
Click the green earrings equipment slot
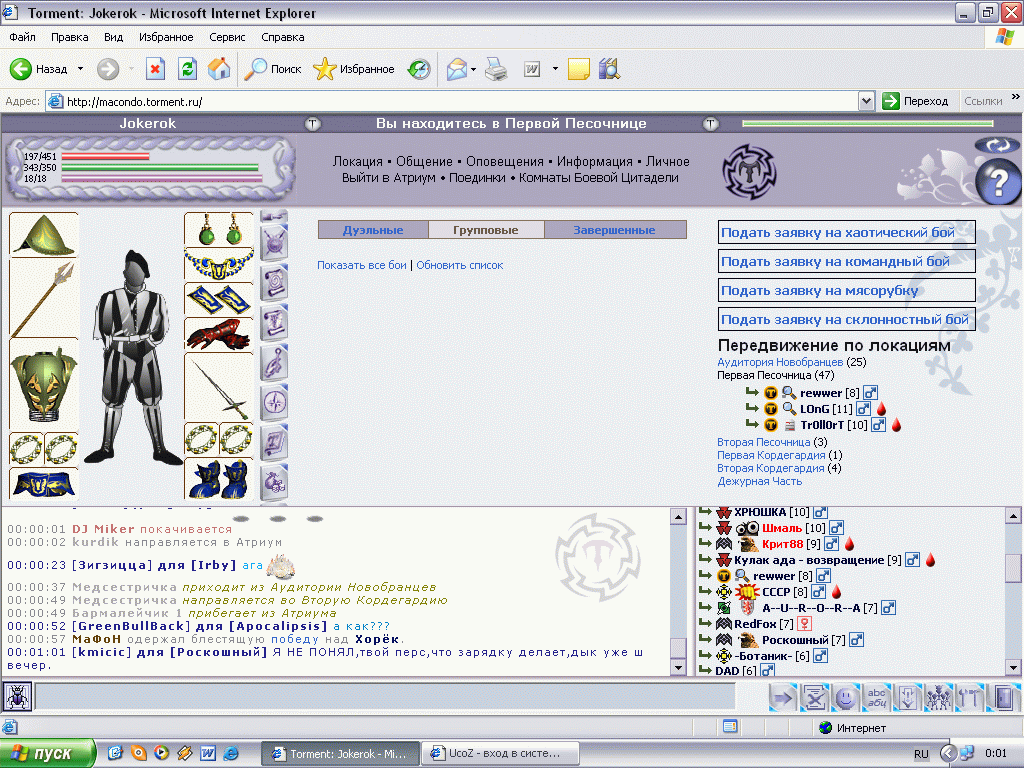click(x=219, y=229)
